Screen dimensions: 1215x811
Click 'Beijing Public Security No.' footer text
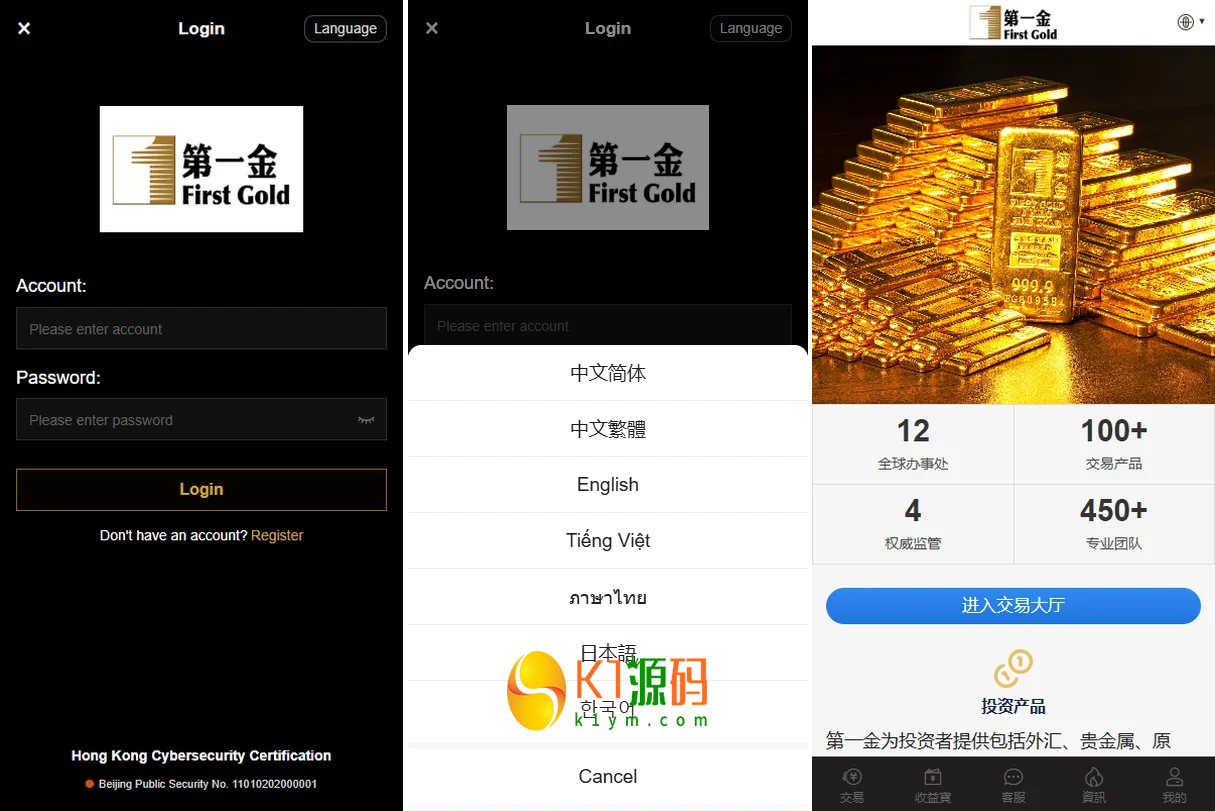pyautogui.click(x=208, y=784)
